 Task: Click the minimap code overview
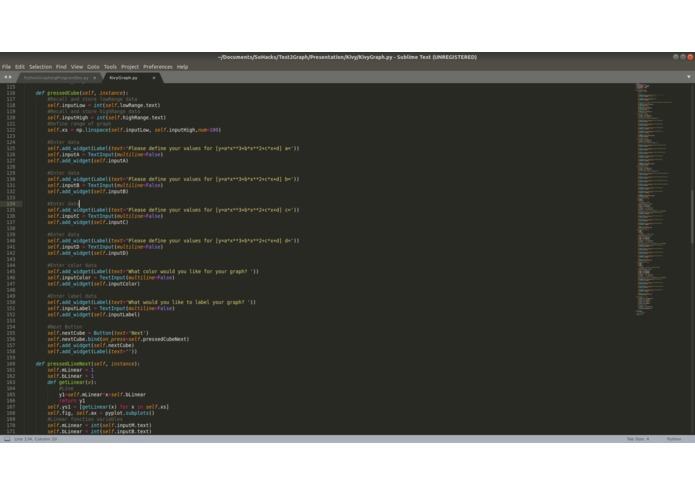point(654,199)
